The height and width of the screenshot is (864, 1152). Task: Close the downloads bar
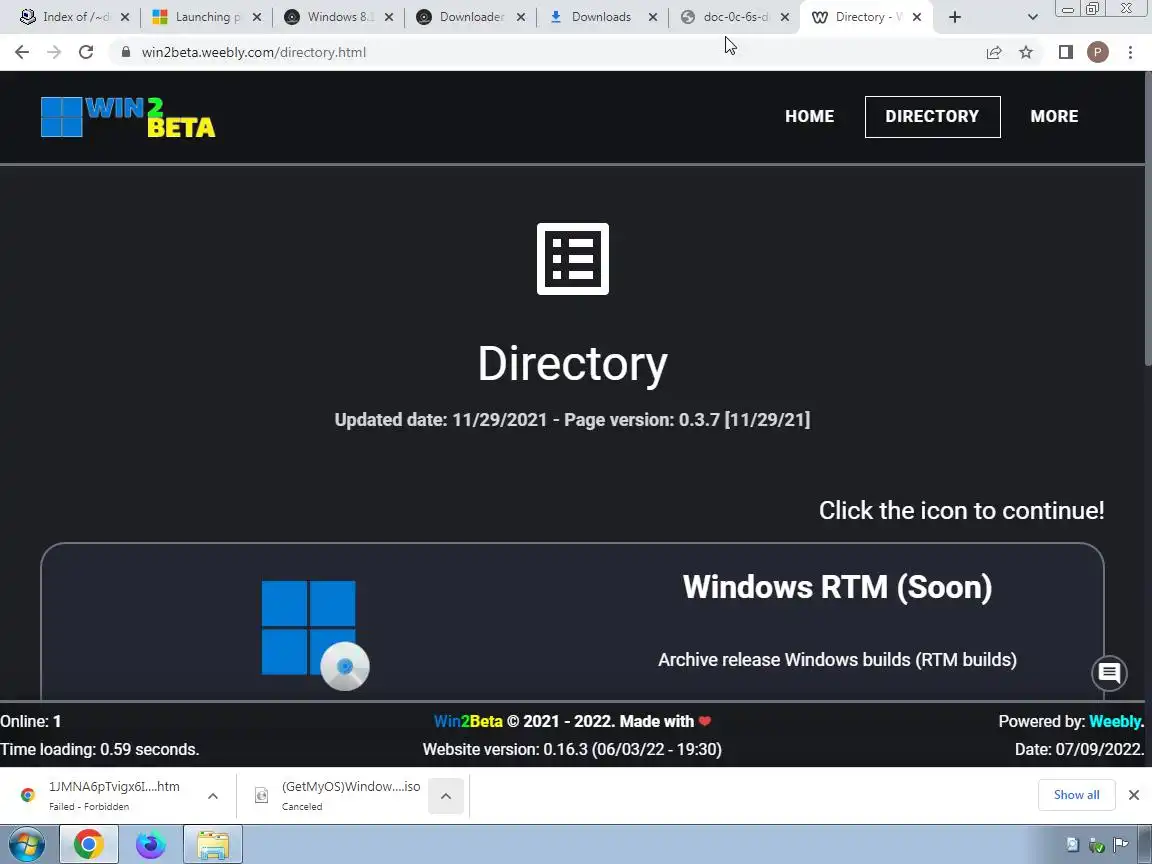pyautogui.click(x=1134, y=795)
